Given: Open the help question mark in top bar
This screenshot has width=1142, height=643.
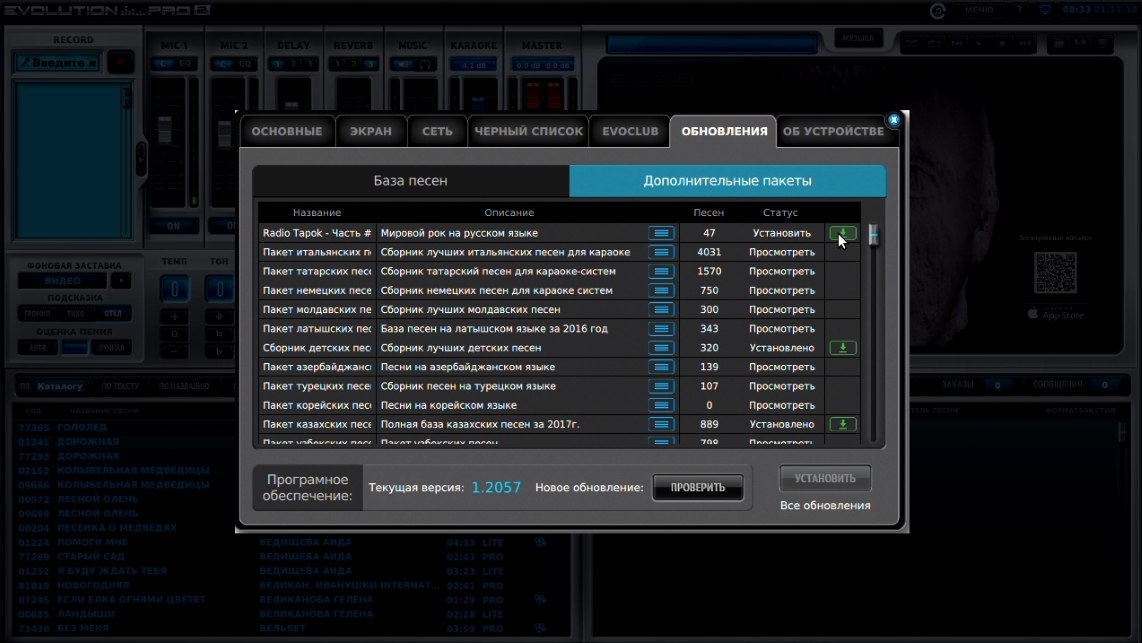Looking at the screenshot, I should point(1019,9).
